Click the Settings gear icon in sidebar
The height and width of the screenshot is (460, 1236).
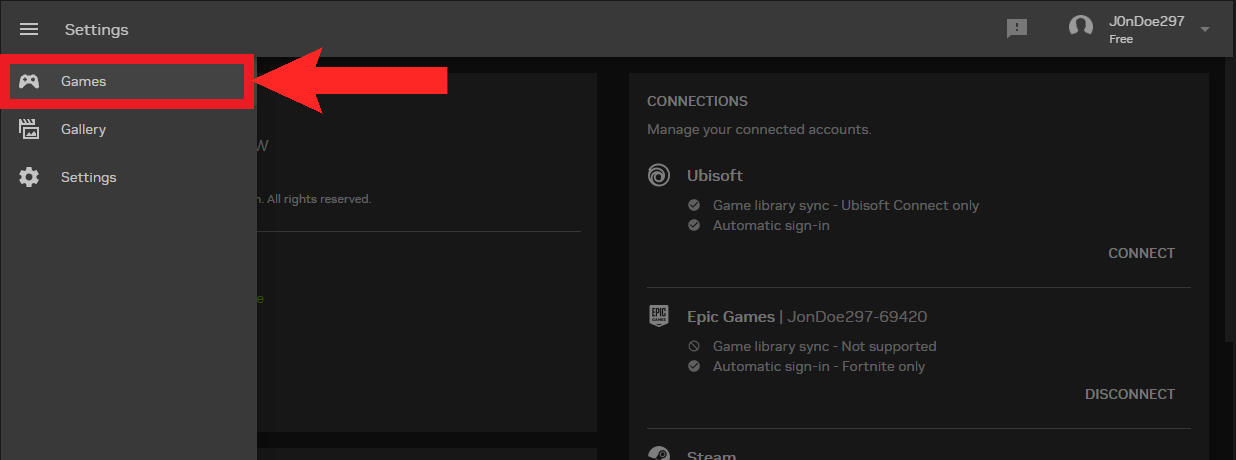coord(29,177)
